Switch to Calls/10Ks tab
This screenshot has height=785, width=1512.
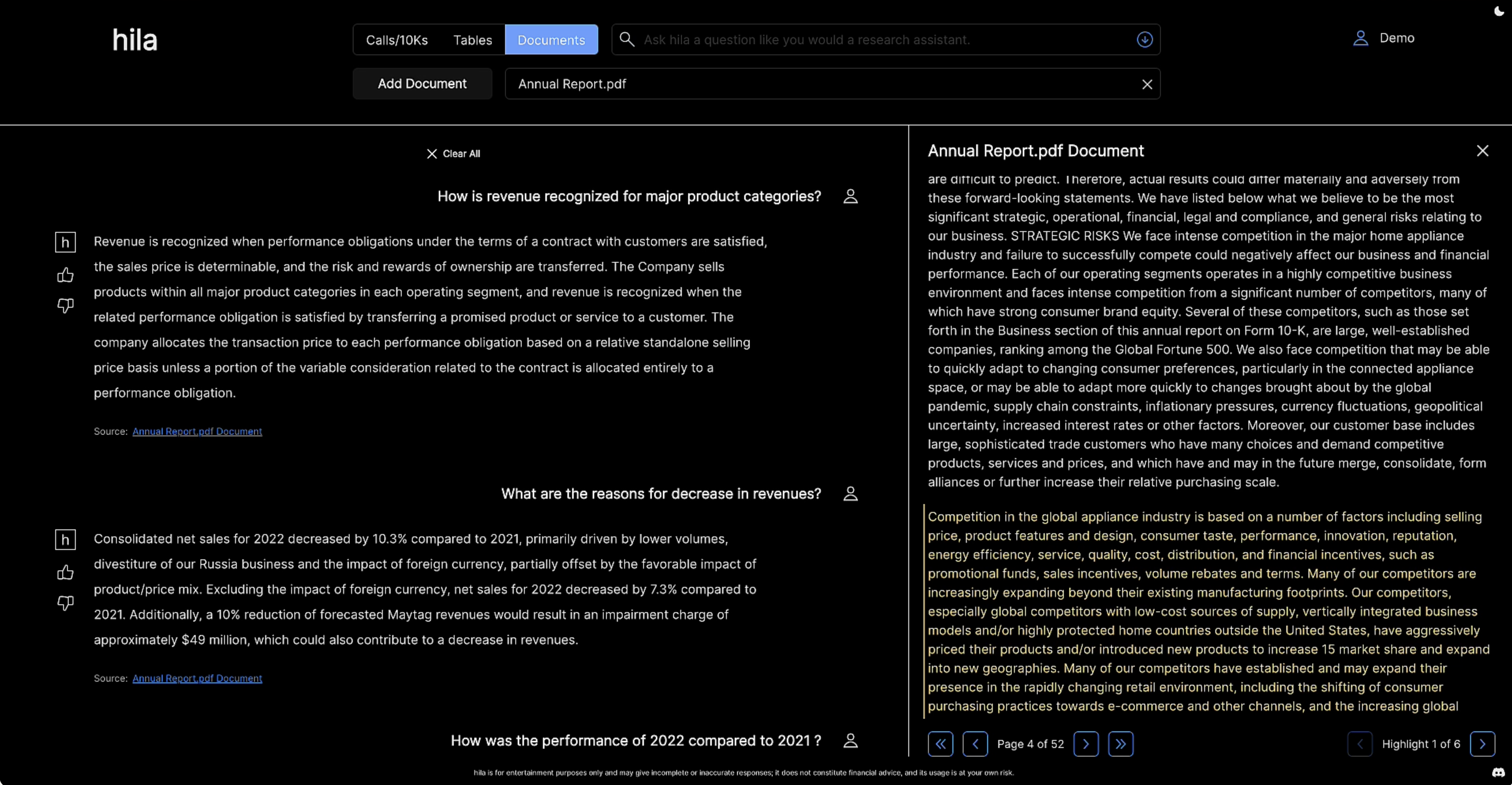pyautogui.click(x=397, y=40)
